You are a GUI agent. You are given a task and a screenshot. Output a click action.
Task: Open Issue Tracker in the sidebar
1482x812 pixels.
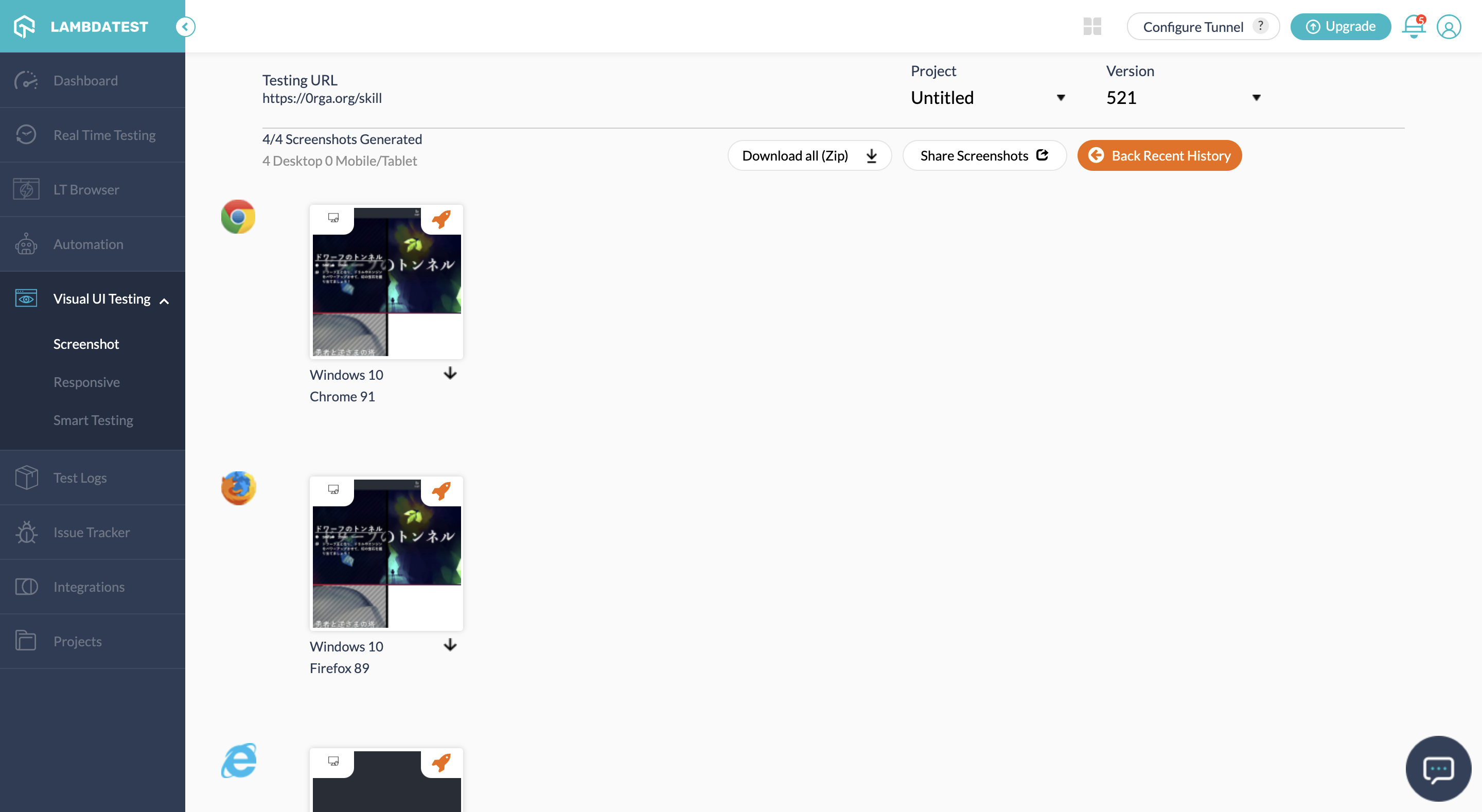93,532
